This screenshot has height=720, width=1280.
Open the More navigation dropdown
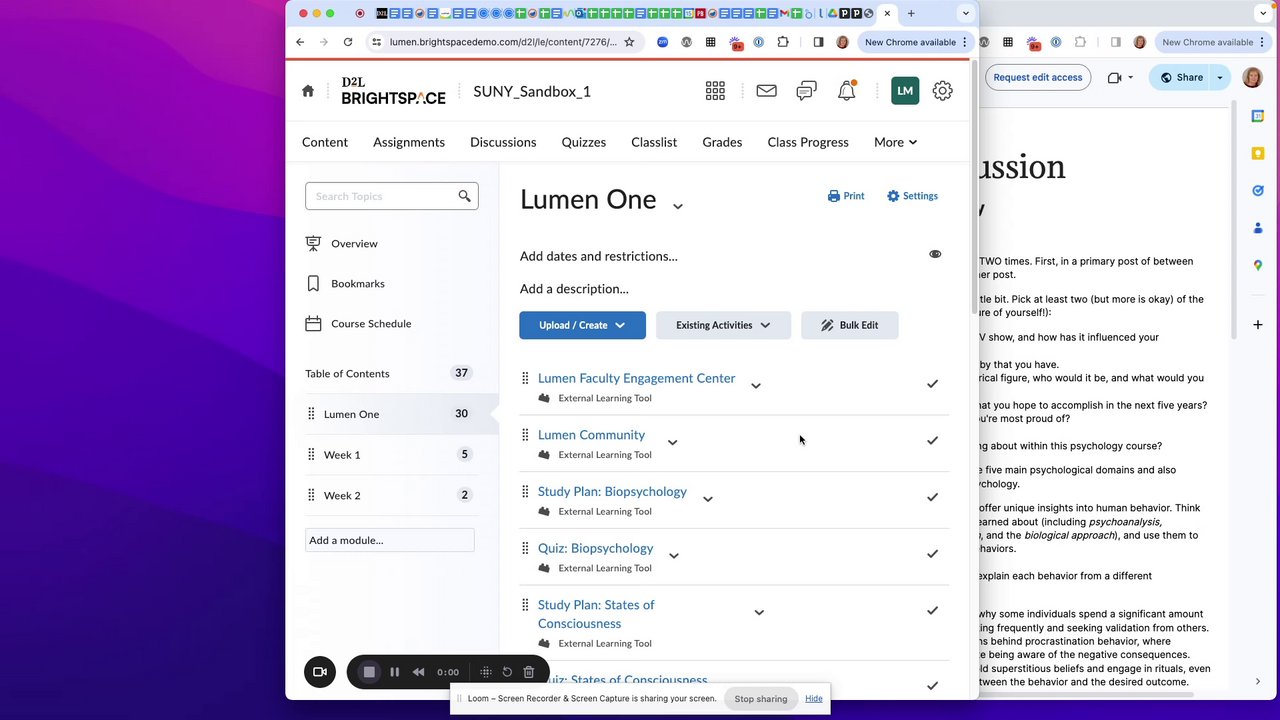click(x=895, y=142)
